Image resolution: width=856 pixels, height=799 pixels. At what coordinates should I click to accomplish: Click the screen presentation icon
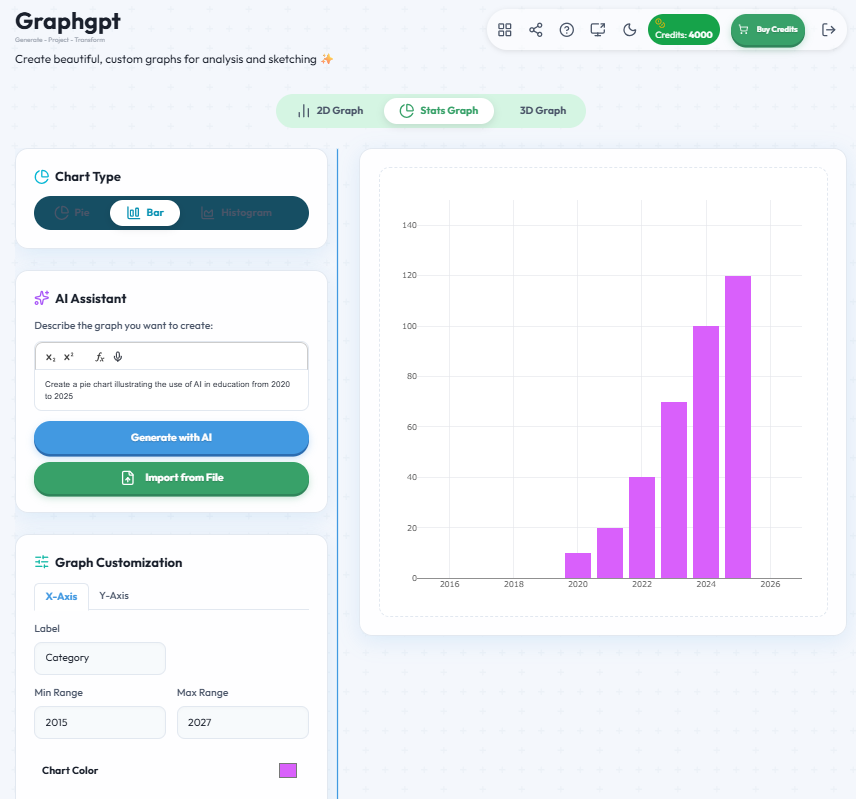(x=598, y=30)
